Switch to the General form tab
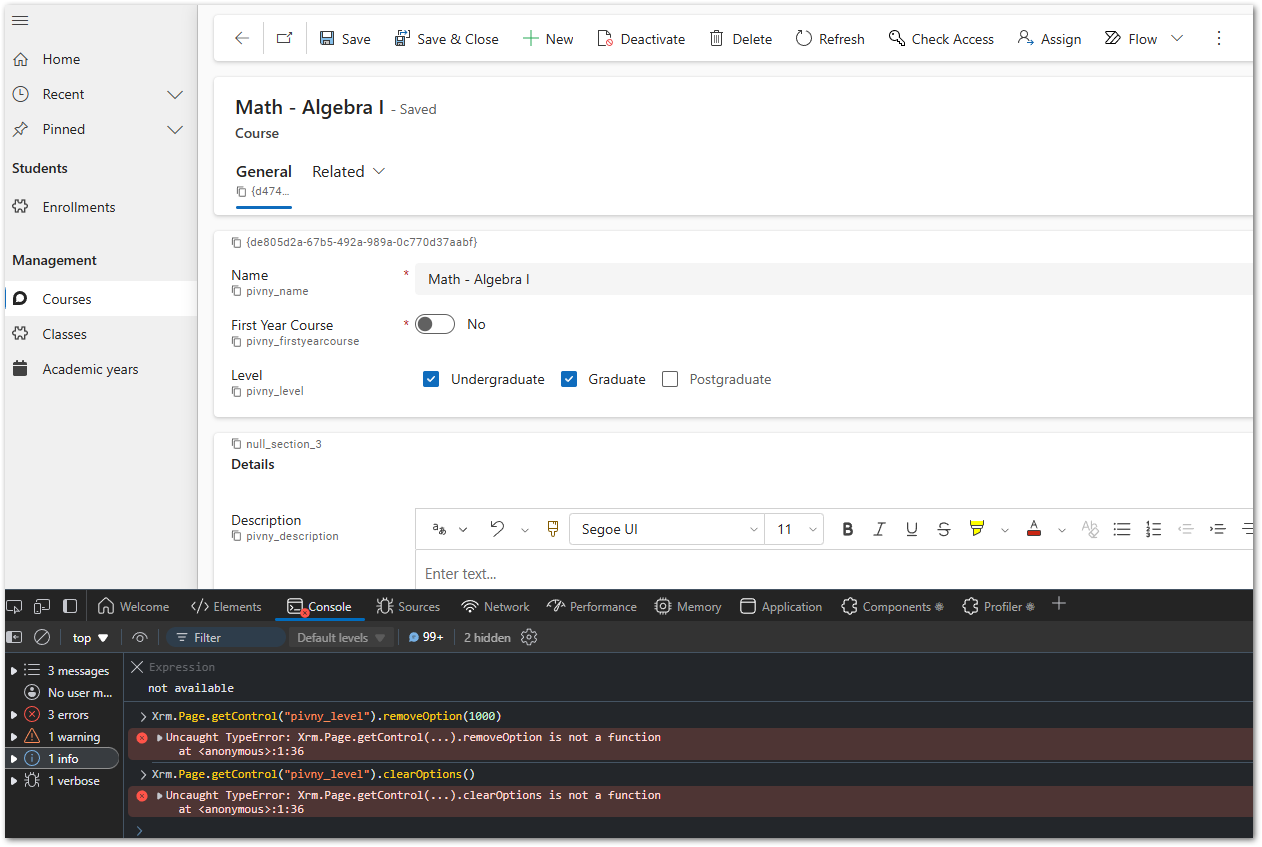The image size is (1262, 847). point(264,171)
